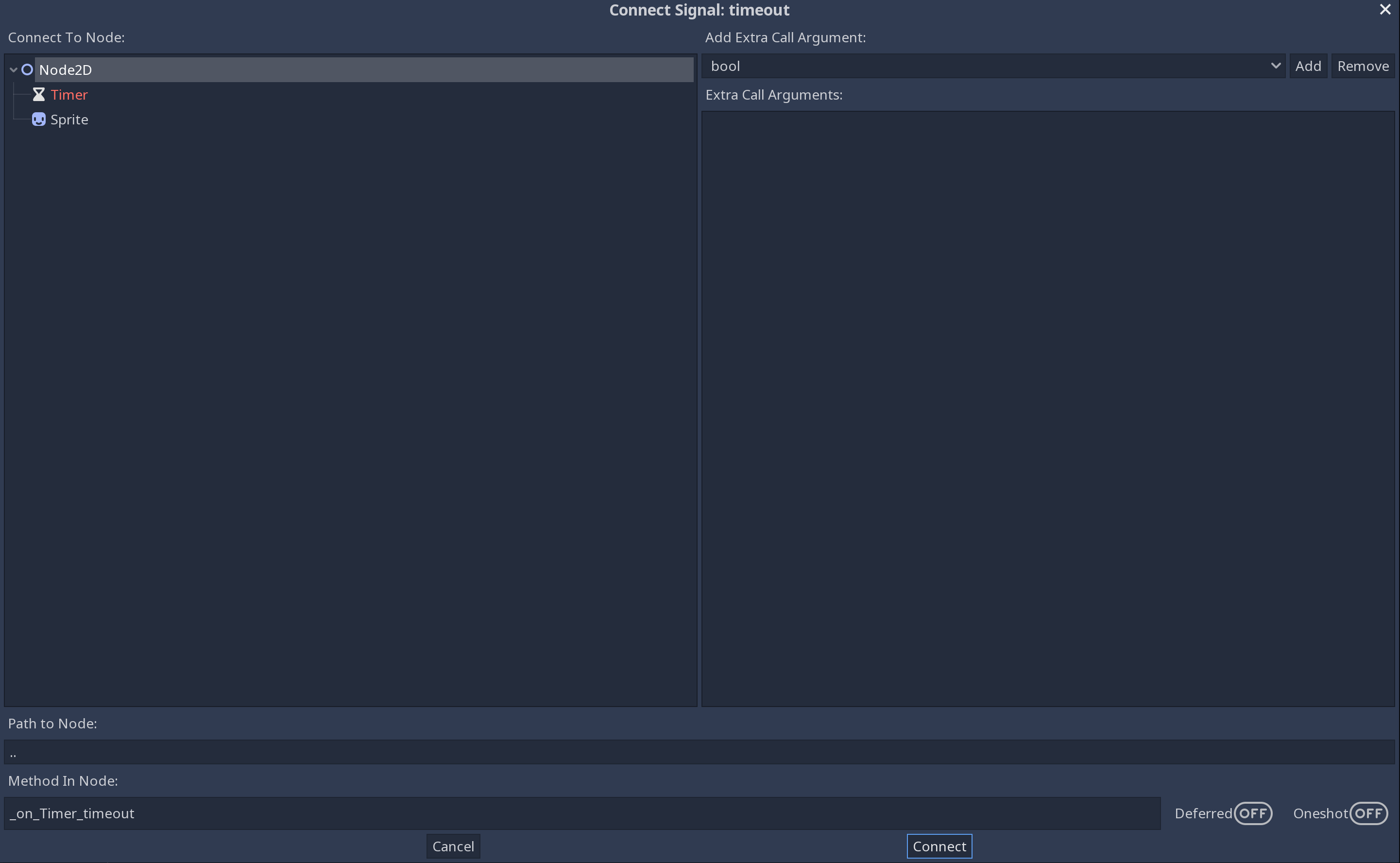Select the Node2D tree item

click(65, 69)
